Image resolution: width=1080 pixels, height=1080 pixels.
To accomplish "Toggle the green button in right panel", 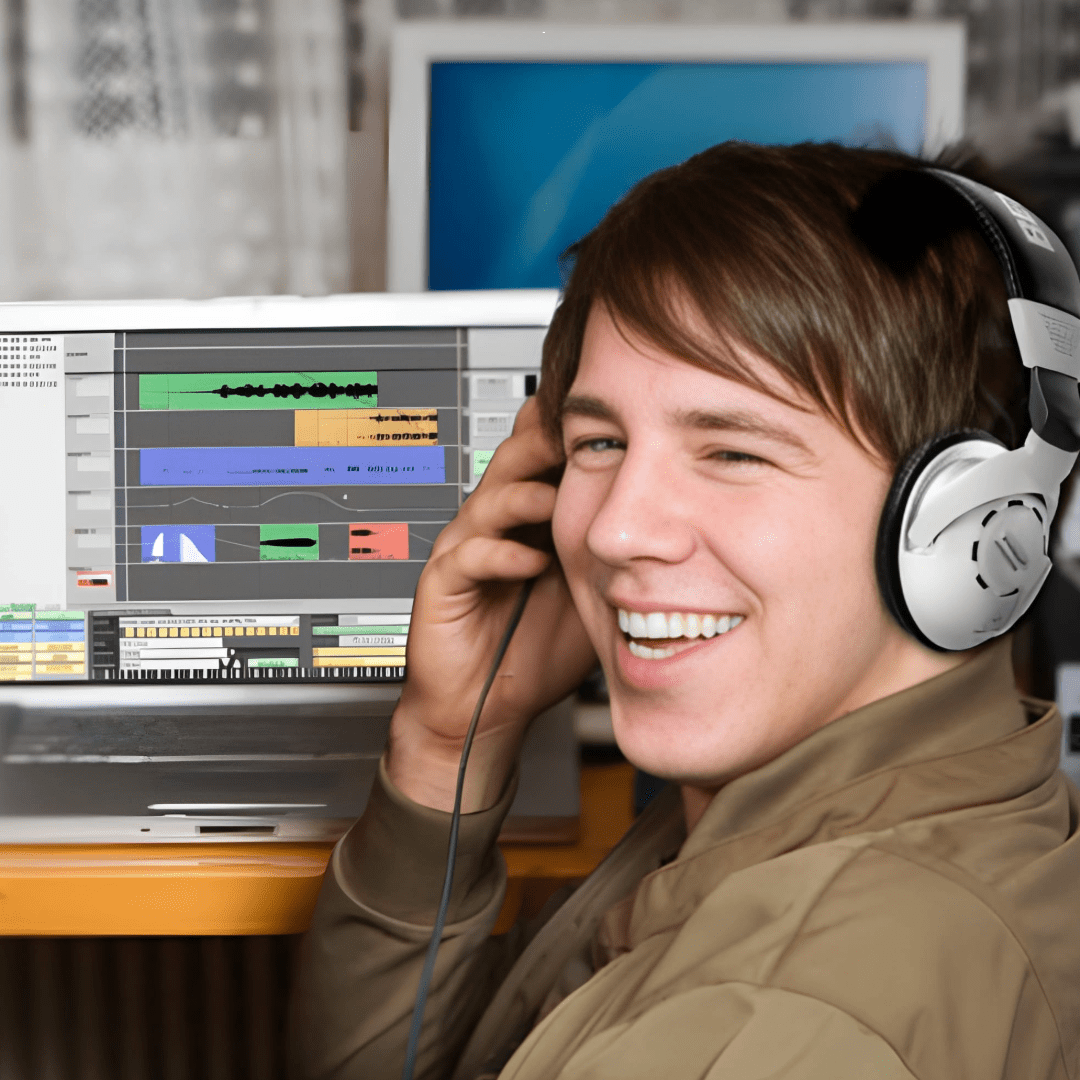I will pyautogui.click(x=483, y=461).
